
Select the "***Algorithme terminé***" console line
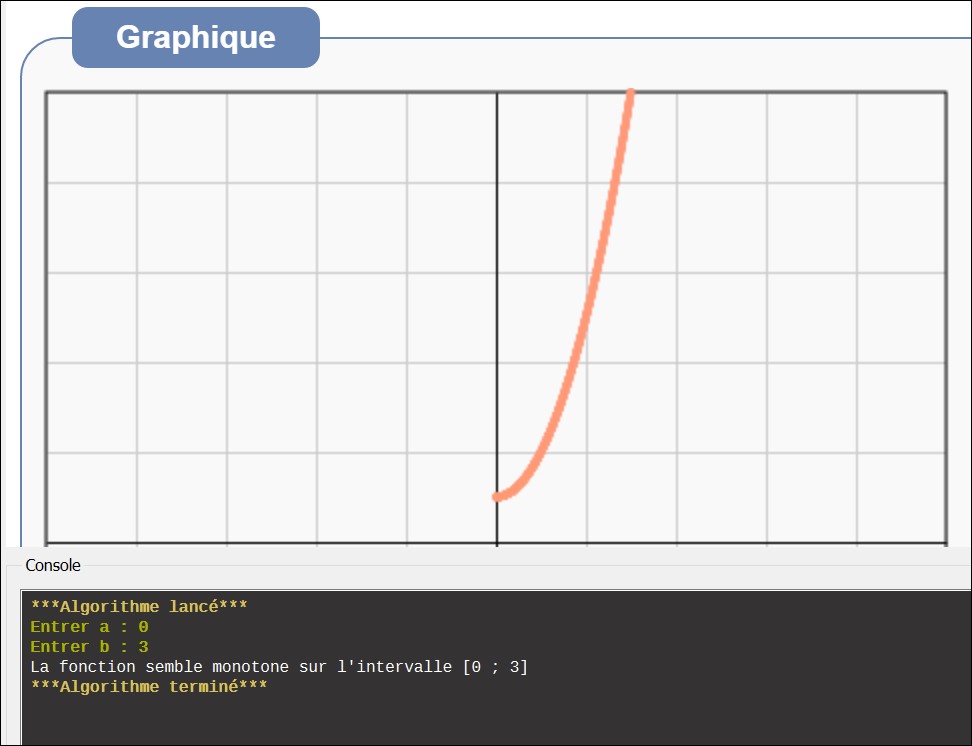tap(149, 687)
